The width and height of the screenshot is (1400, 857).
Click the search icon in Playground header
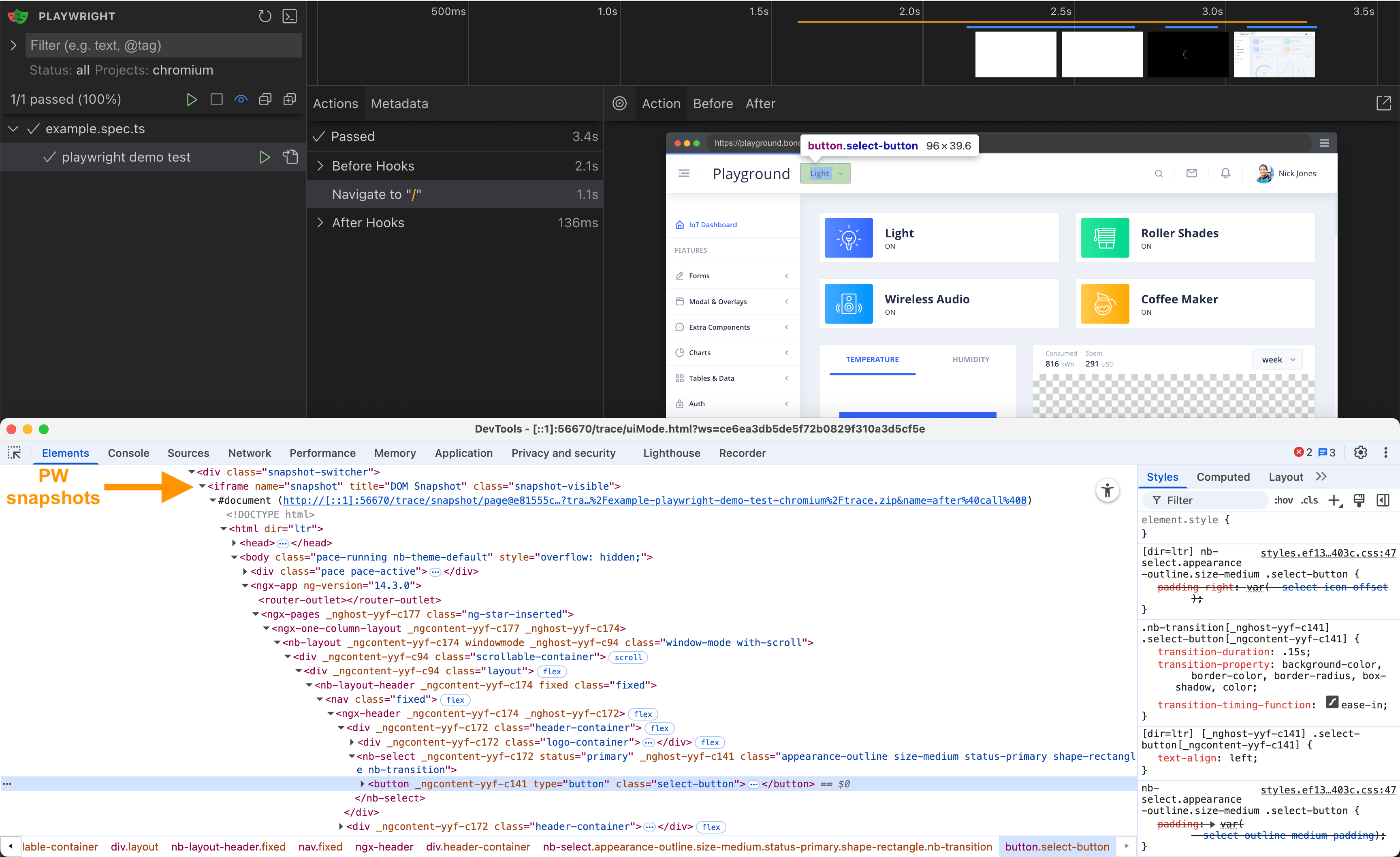1159,174
